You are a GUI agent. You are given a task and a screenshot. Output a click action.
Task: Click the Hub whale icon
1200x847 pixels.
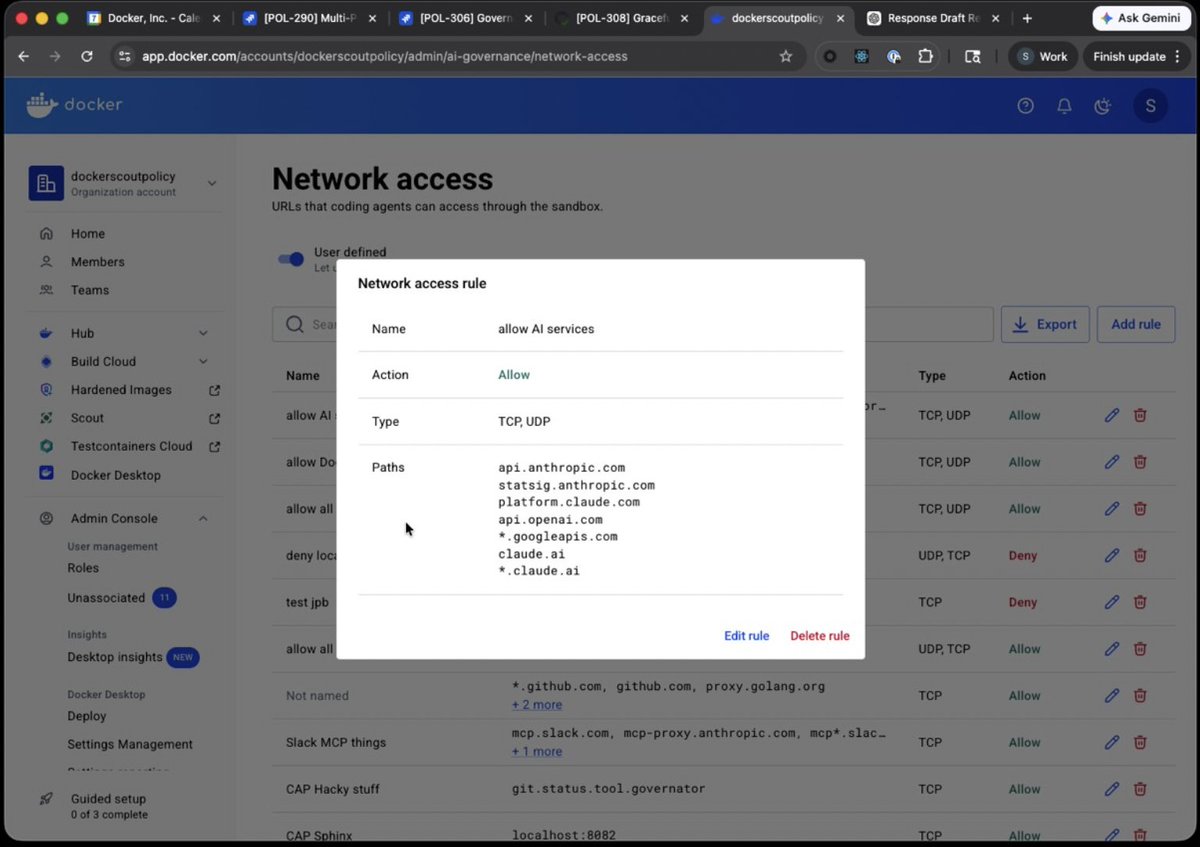tap(46, 333)
